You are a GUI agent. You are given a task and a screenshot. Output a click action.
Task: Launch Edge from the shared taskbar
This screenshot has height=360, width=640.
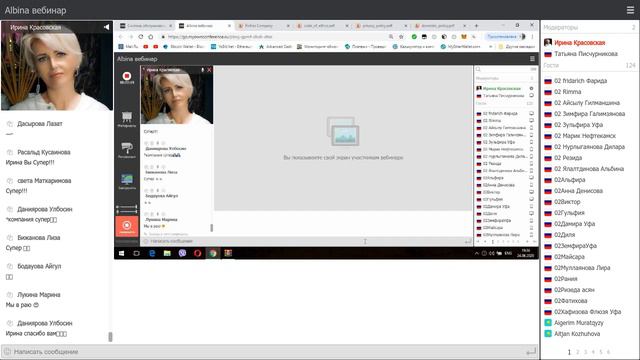152,253
